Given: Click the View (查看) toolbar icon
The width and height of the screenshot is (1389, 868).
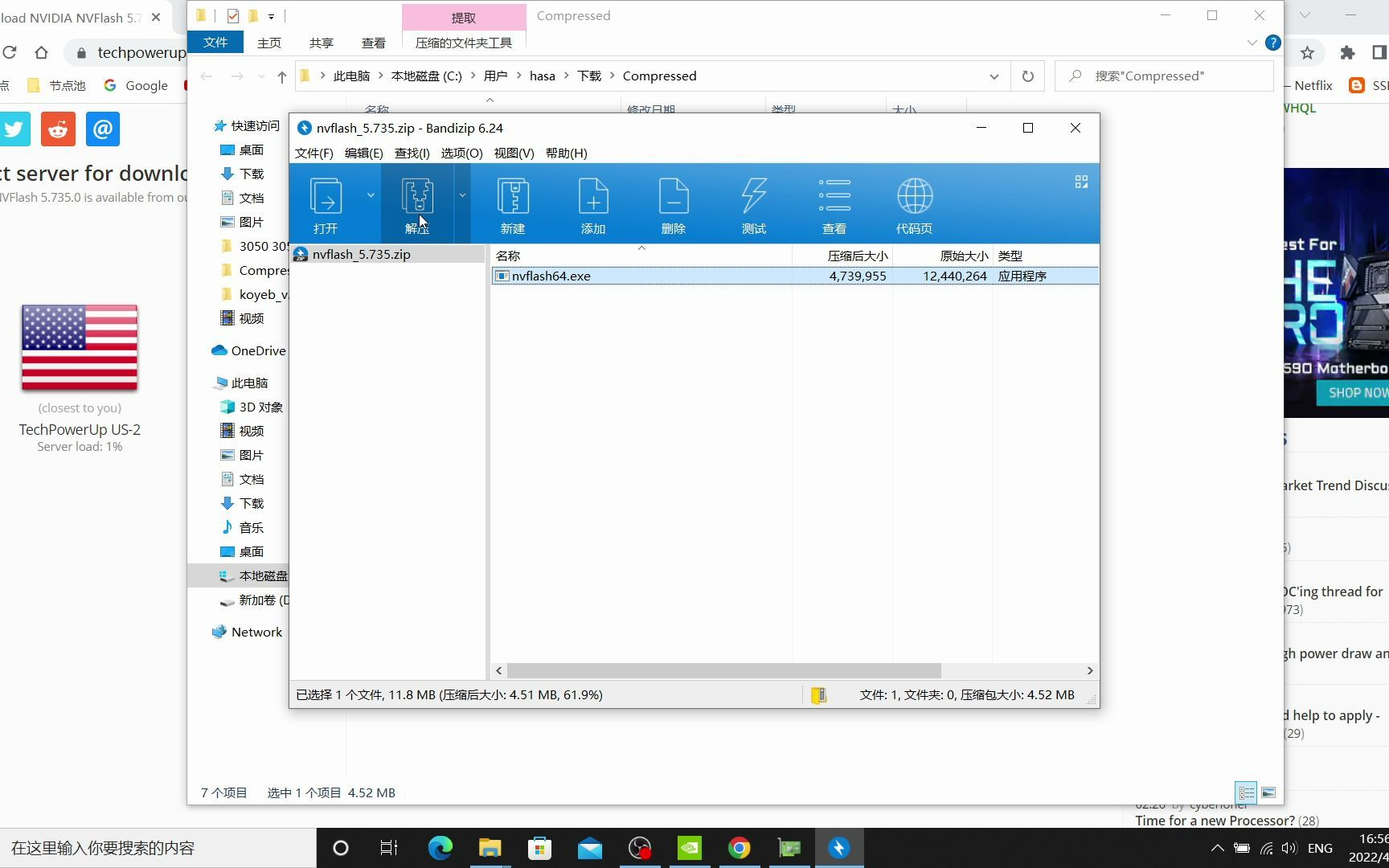Looking at the screenshot, I should [x=834, y=205].
